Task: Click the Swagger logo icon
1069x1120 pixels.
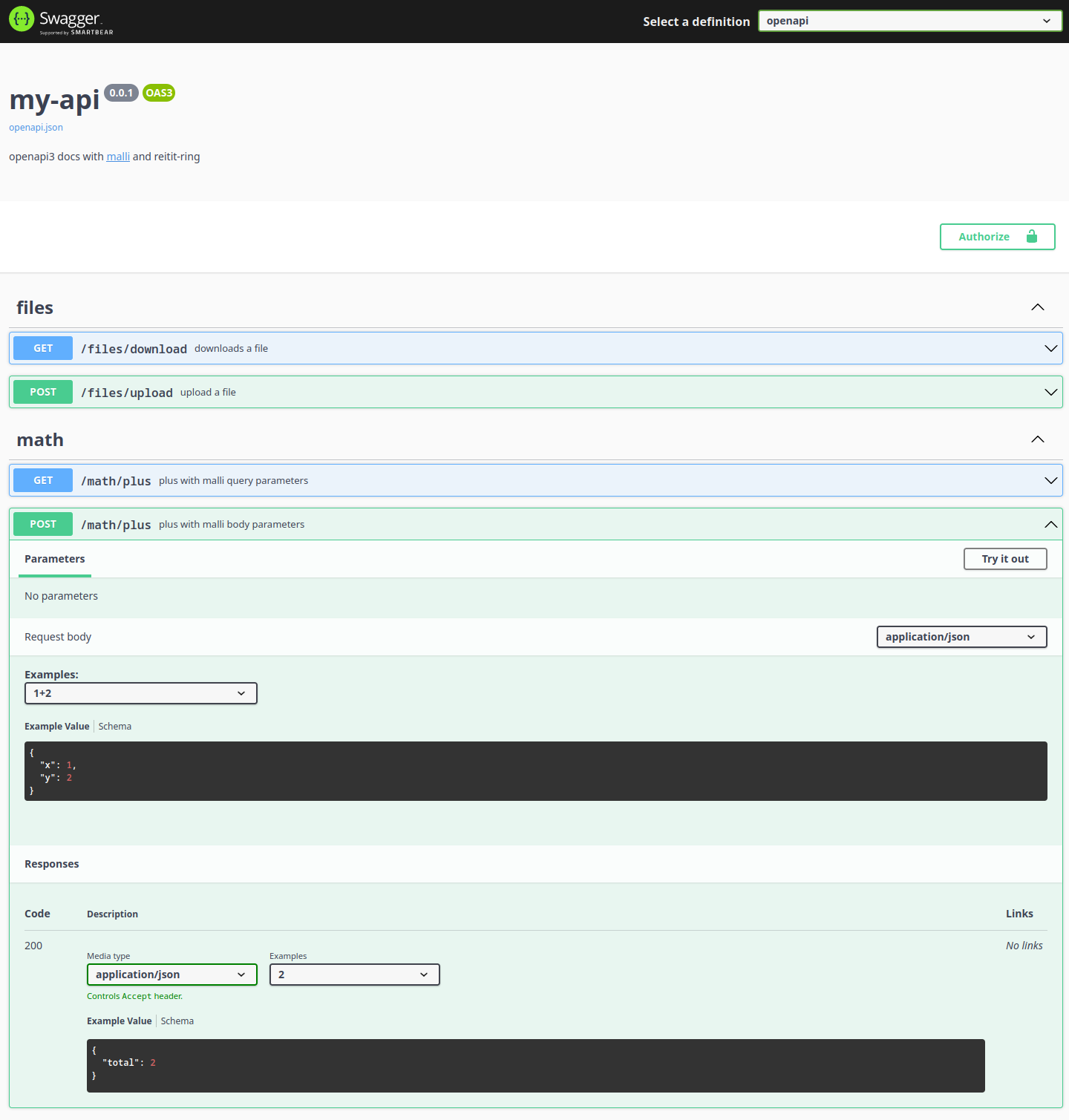Action: (22, 19)
